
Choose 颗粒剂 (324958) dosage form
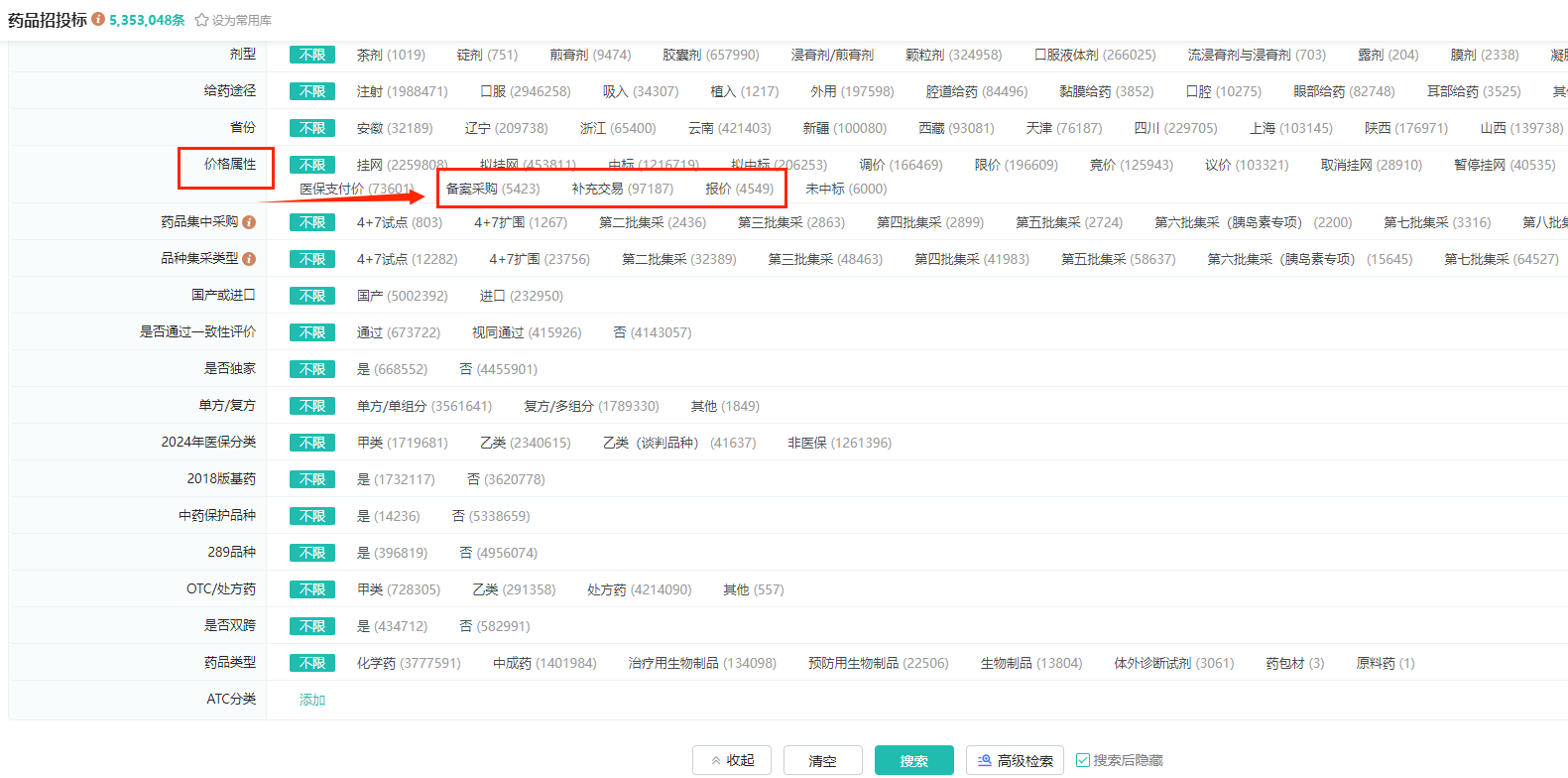954,55
